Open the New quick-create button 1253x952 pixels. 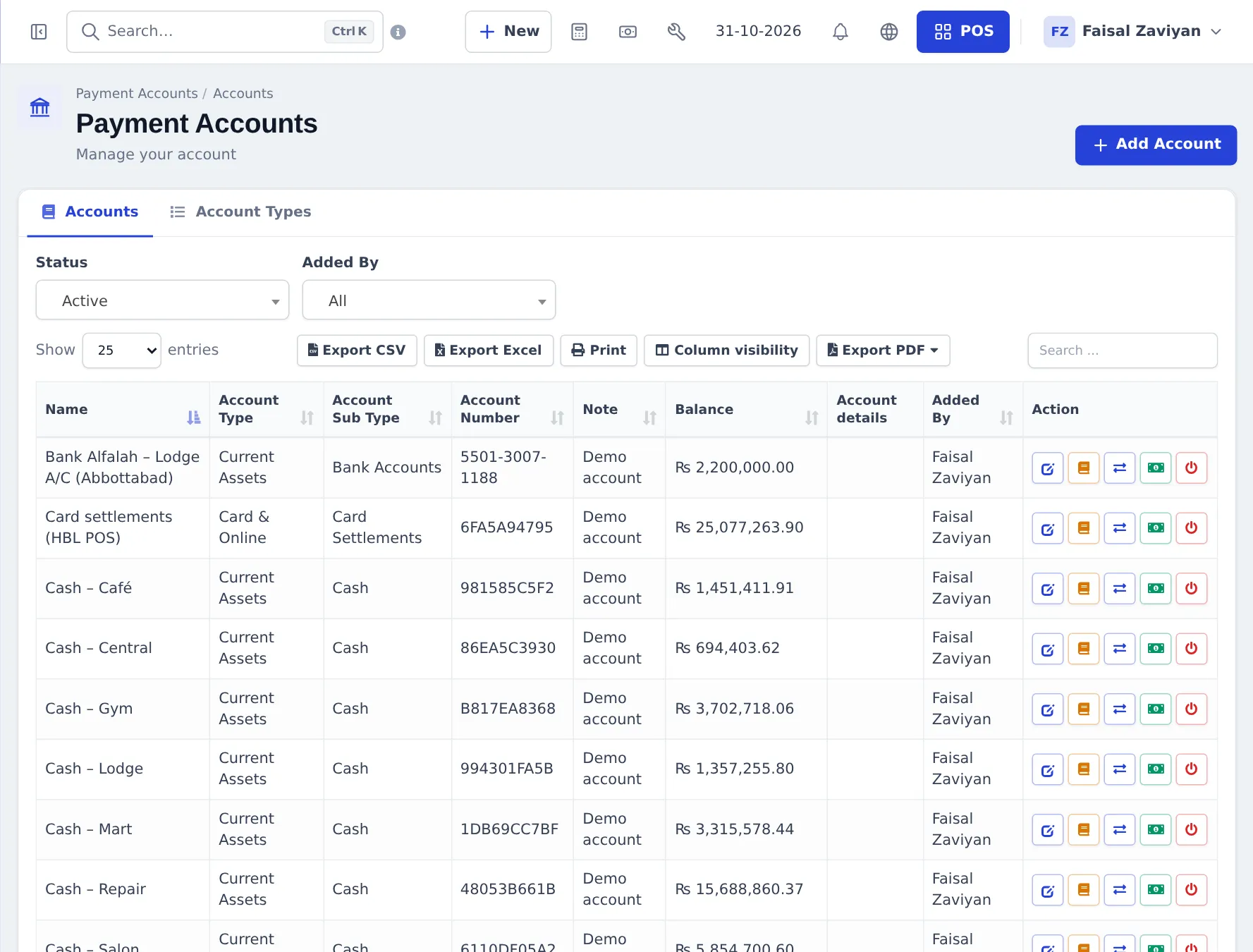508,32
